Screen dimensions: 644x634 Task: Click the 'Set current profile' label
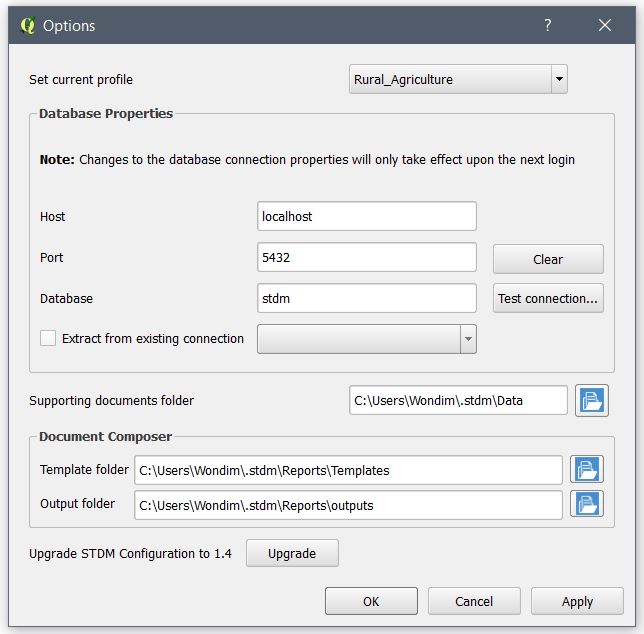pyautogui.click(x=80, y=79)
